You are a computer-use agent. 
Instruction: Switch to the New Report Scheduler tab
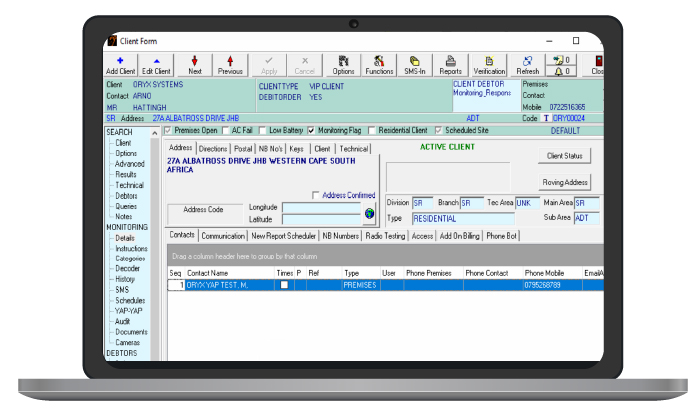[283, 236]
